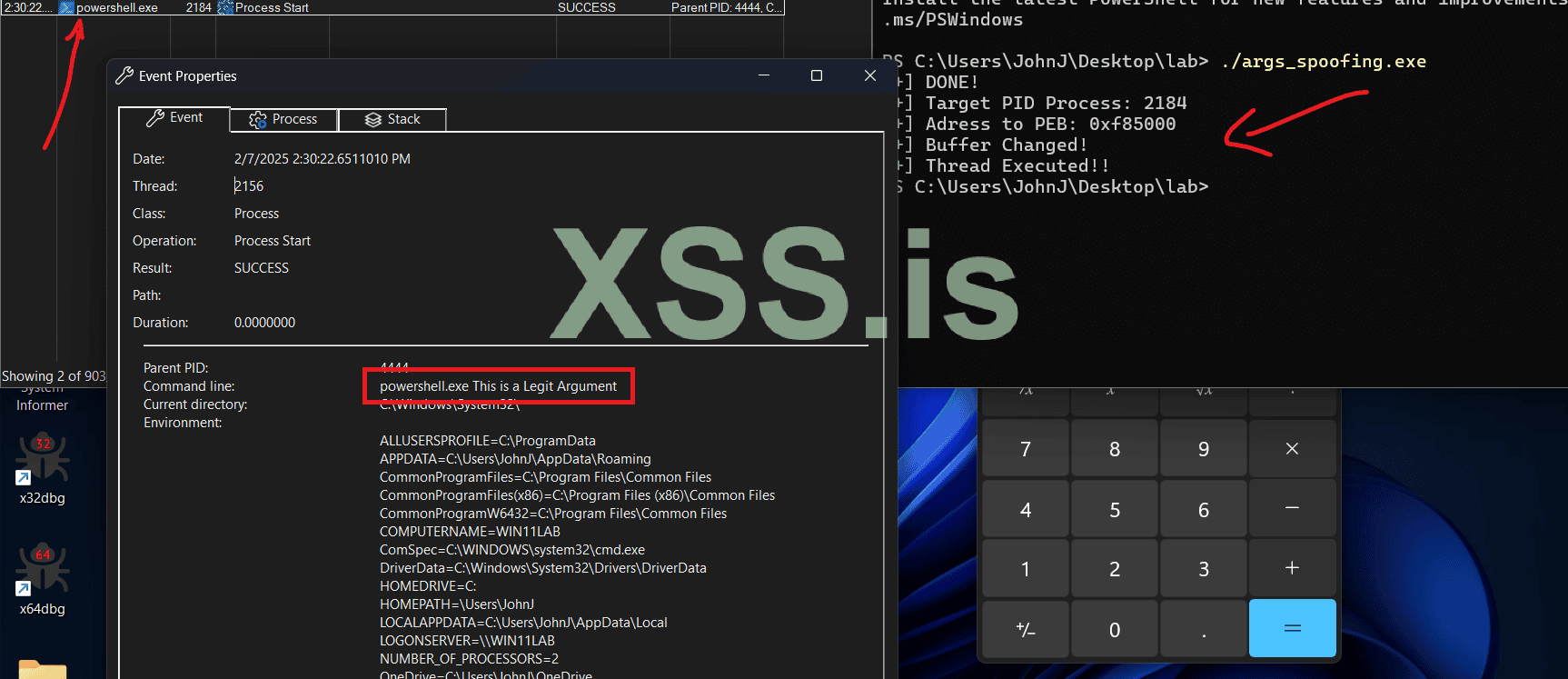The width and height of the screenshot is (1568, 679).
Task: Click the calculator equals button
Action: (x=1292, y=628)
